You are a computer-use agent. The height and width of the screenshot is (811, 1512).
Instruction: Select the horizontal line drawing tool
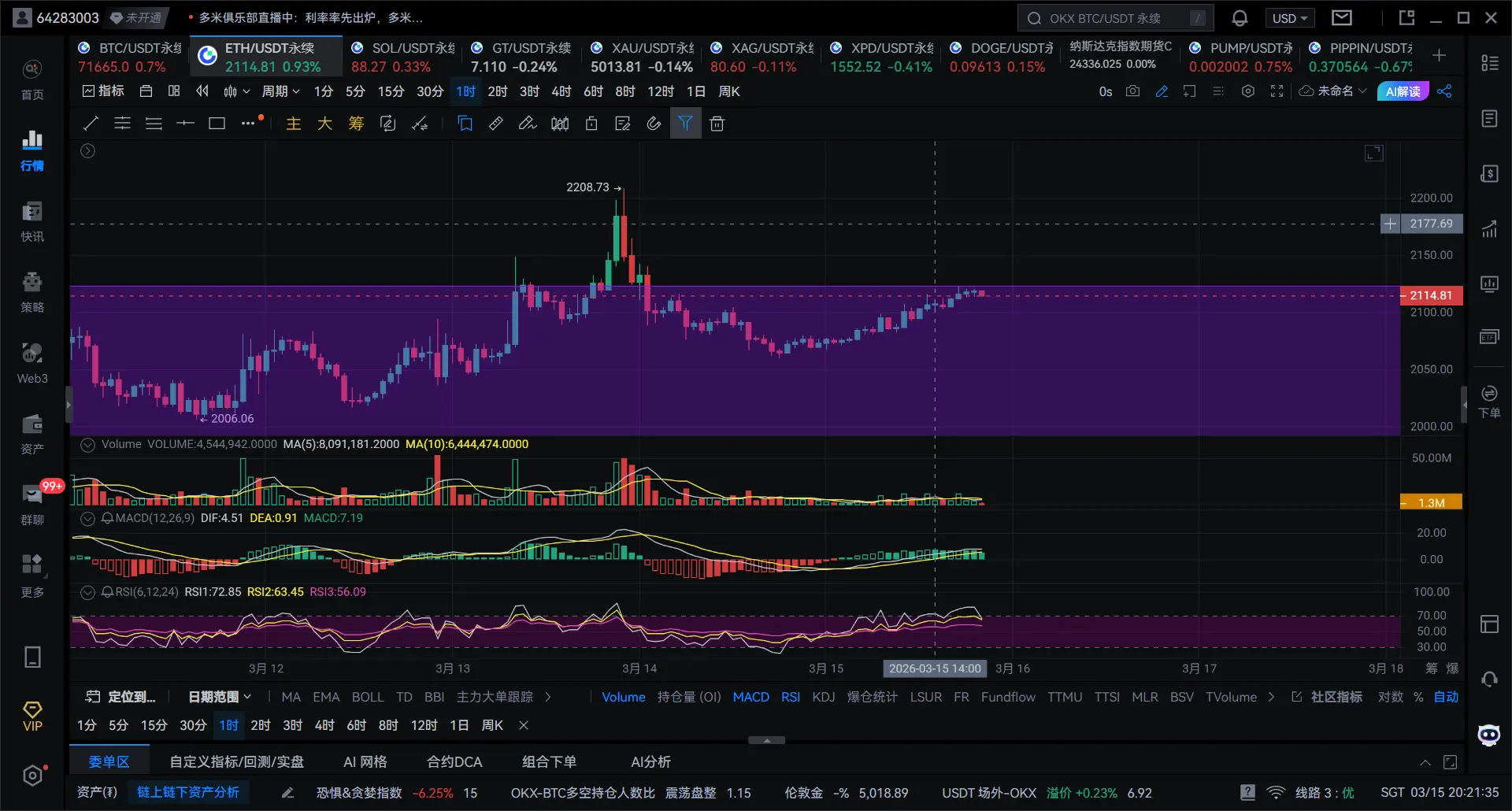click(185, 123)
